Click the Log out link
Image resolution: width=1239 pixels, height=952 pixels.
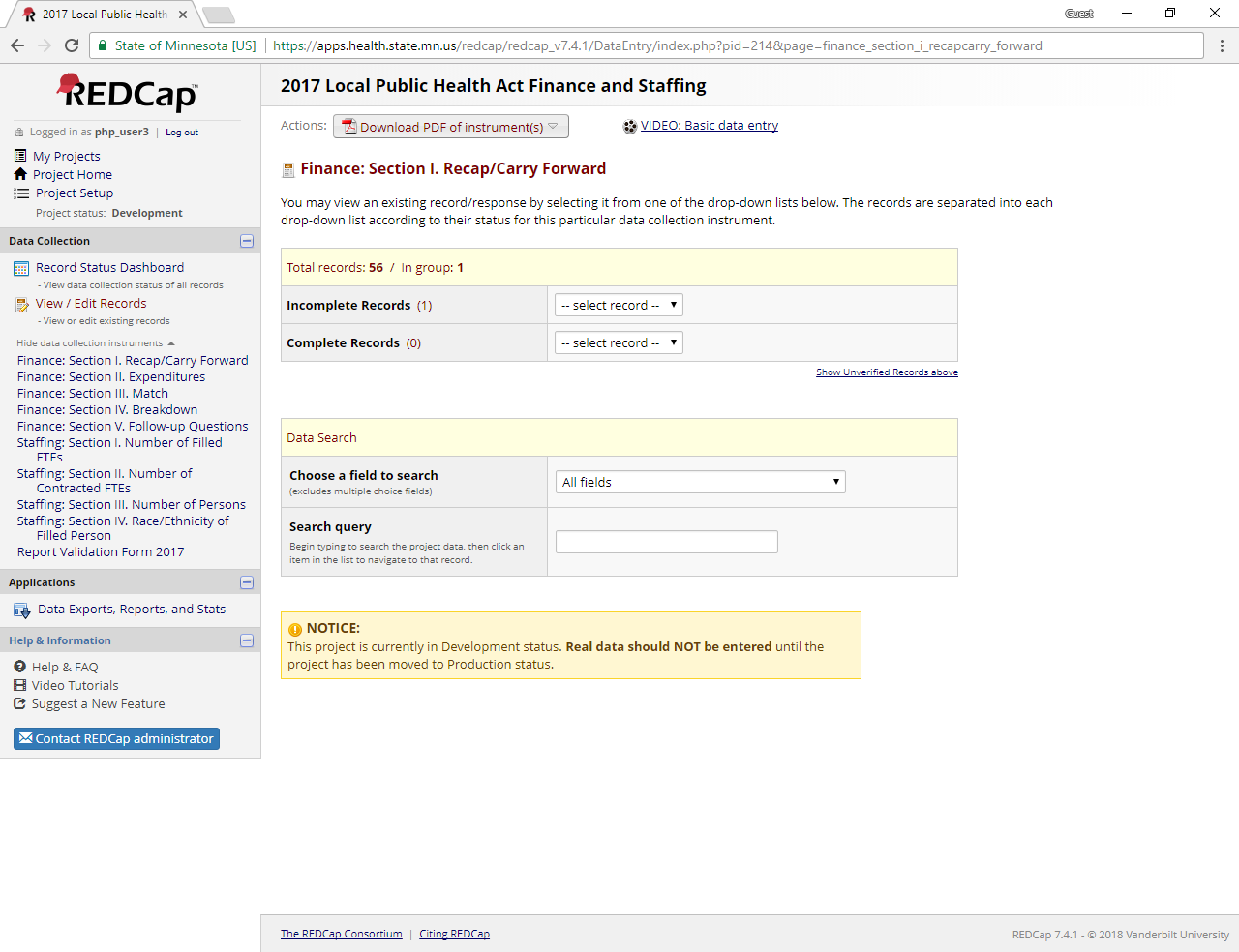[182, 133]
